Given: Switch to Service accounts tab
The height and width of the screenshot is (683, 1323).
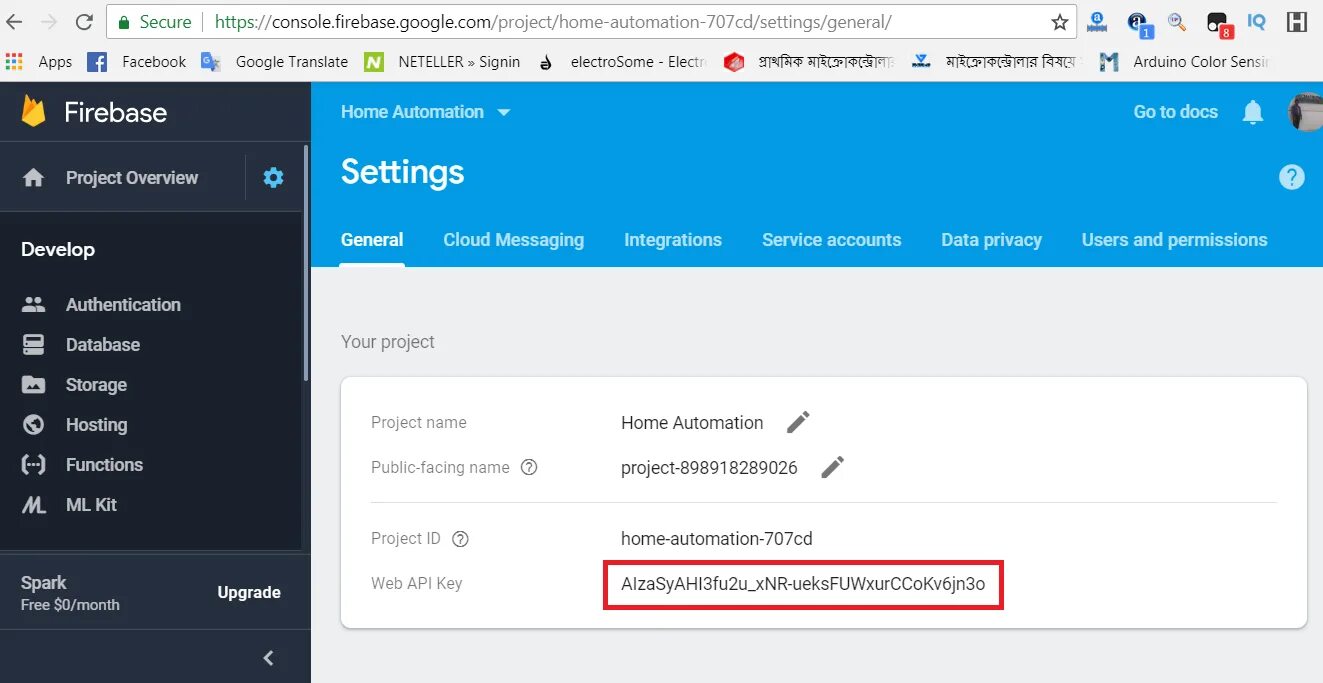Looking at the screenshot, I should tap(832, 240).
